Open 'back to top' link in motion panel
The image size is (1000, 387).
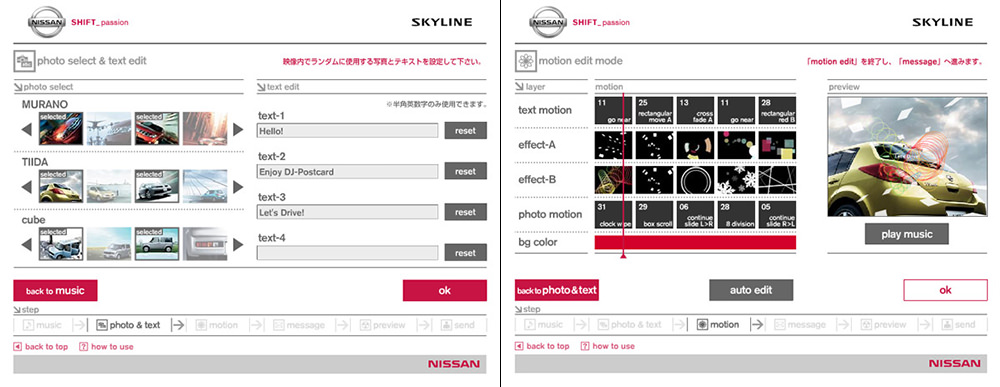coord(542,347)
